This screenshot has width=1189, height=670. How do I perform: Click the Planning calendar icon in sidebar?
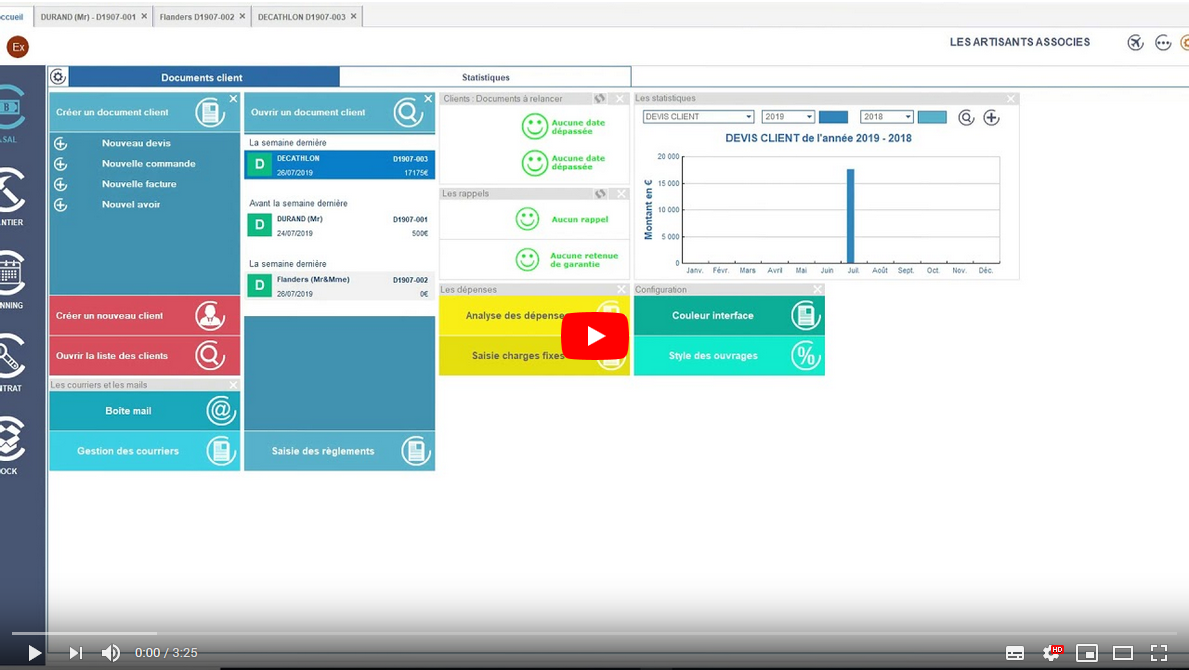(10, 274)
